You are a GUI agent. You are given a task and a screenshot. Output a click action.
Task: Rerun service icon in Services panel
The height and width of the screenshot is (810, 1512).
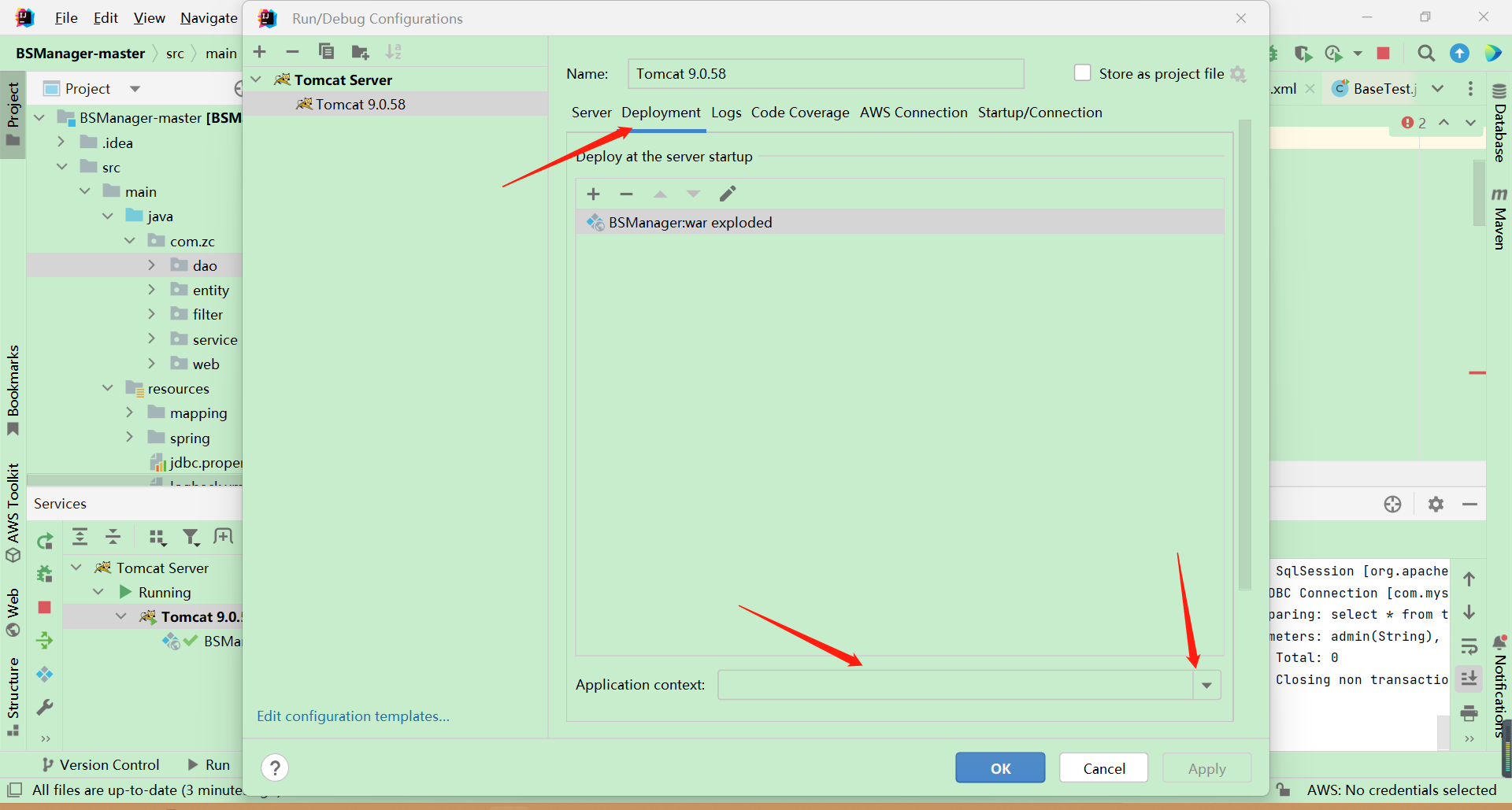click(45, 541)
